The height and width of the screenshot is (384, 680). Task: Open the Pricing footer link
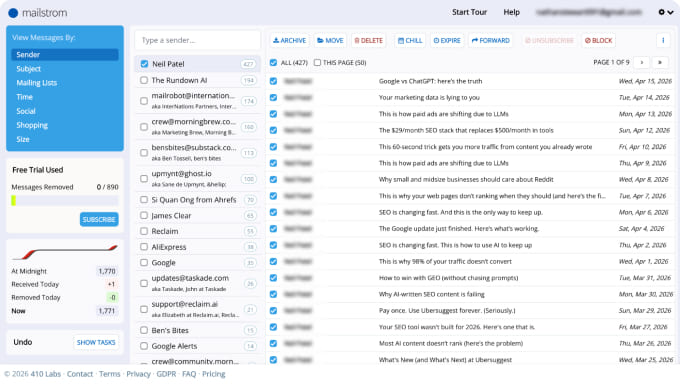click(214, 374)
